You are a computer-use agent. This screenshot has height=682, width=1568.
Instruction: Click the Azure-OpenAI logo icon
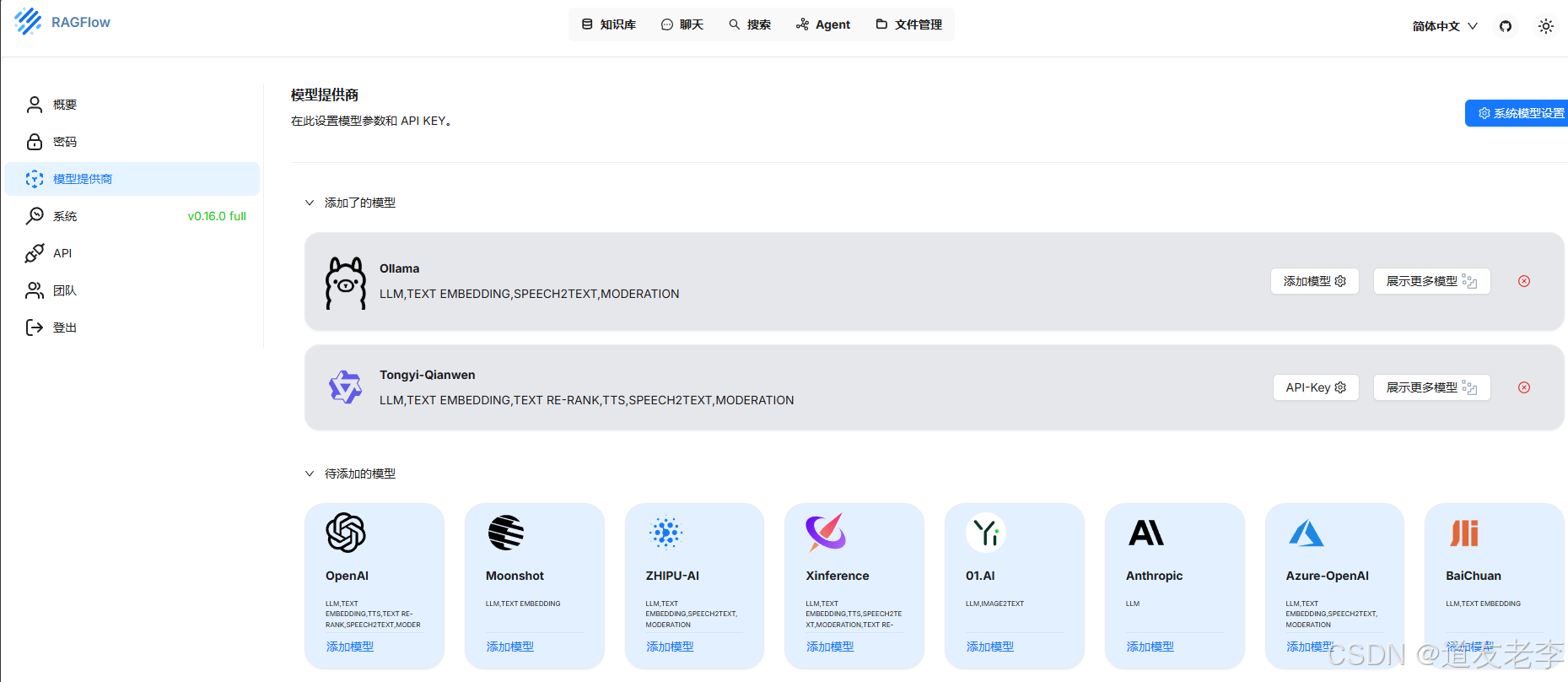pos(1307,533)
